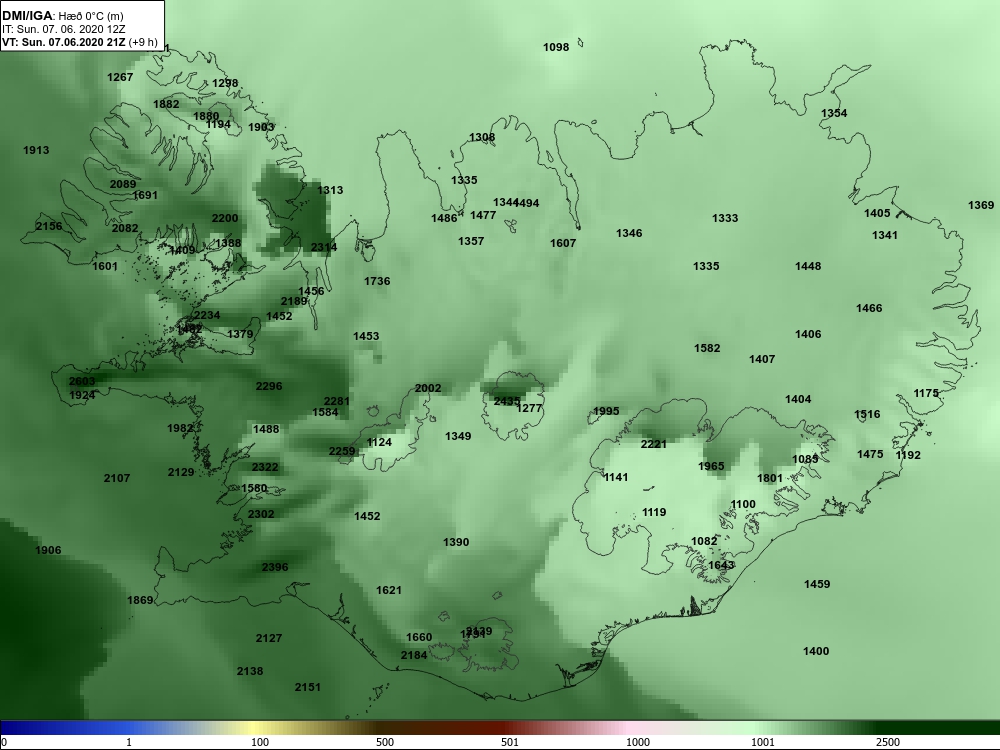The image size is (1000, 750).
Task: Click the 1333 value
Action: tap(725, 218)
